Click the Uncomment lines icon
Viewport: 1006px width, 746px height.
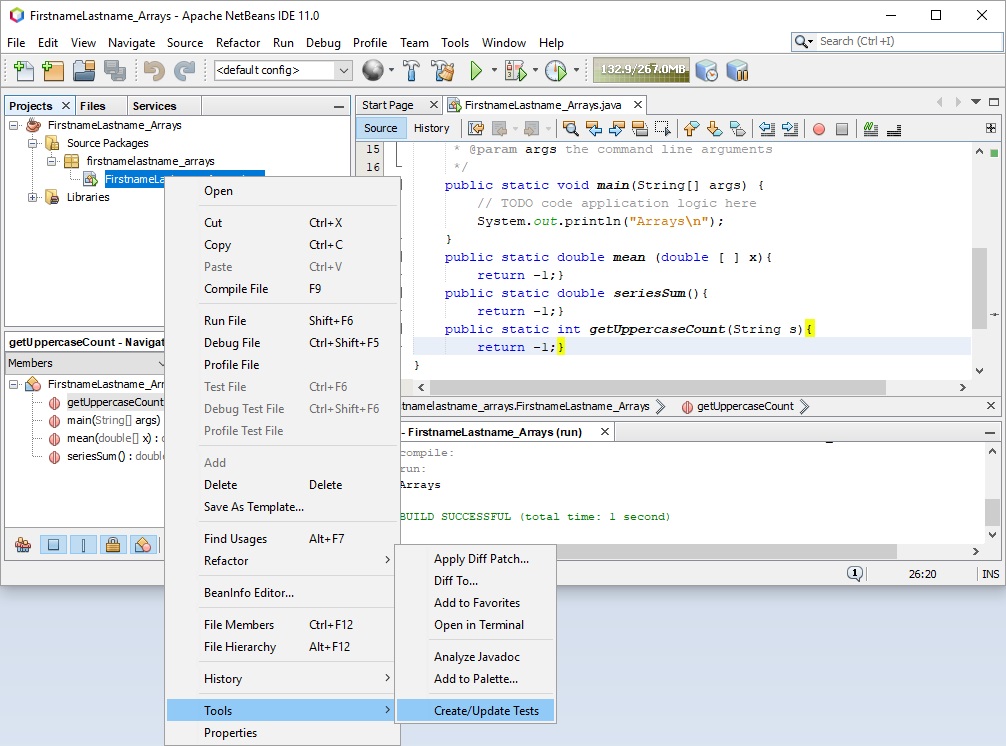point(894,130)
